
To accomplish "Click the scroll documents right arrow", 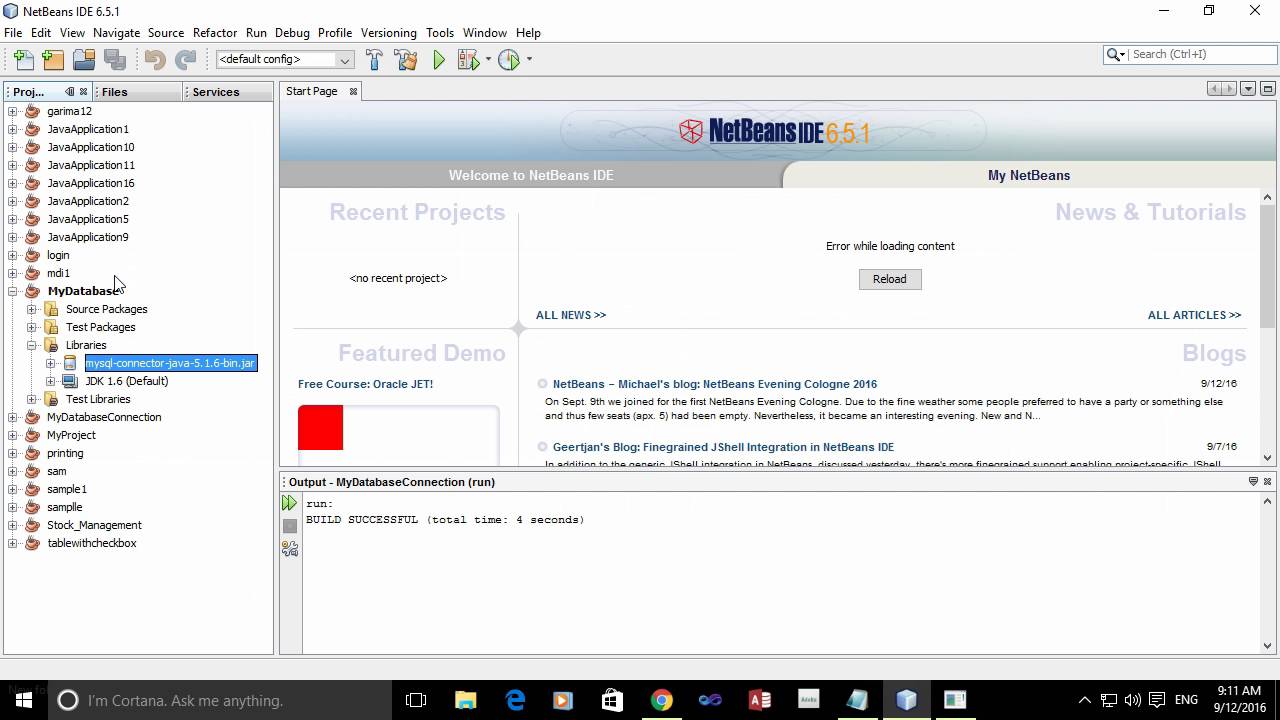I will 1230,89.
